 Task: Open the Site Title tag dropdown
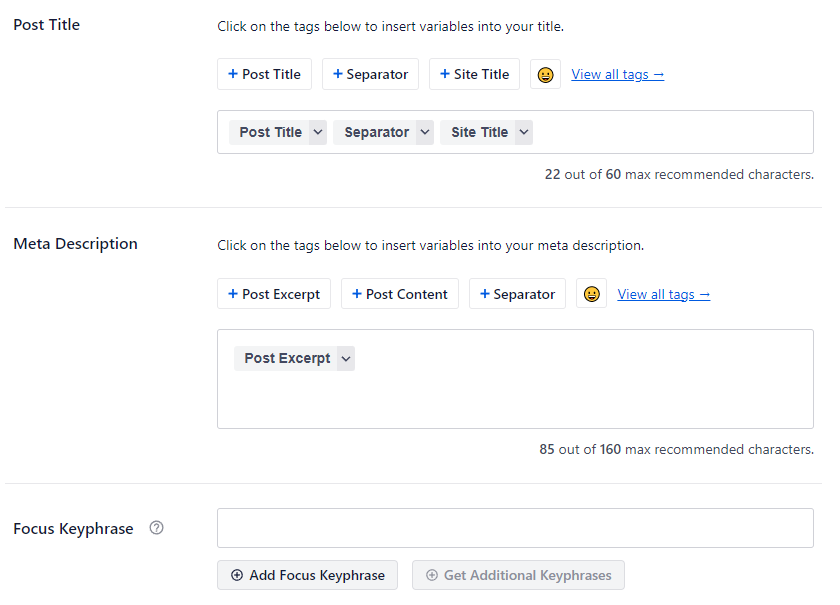pyautogui.click(x=524, y=131)
